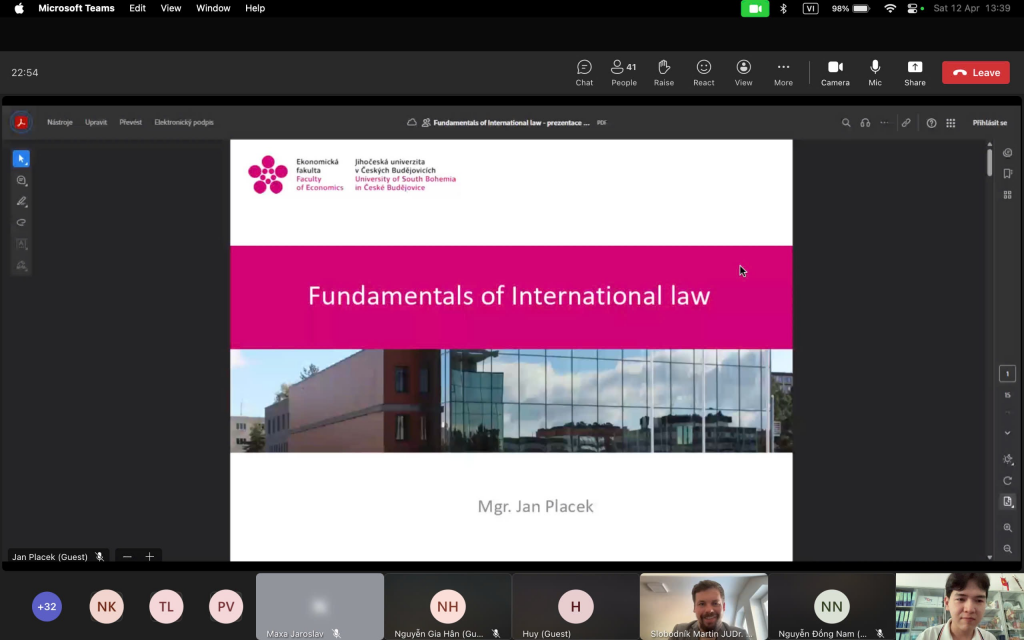Toggle the Camera on or off
Viewport: 1024px width, 640px height.
click(835, 72)
